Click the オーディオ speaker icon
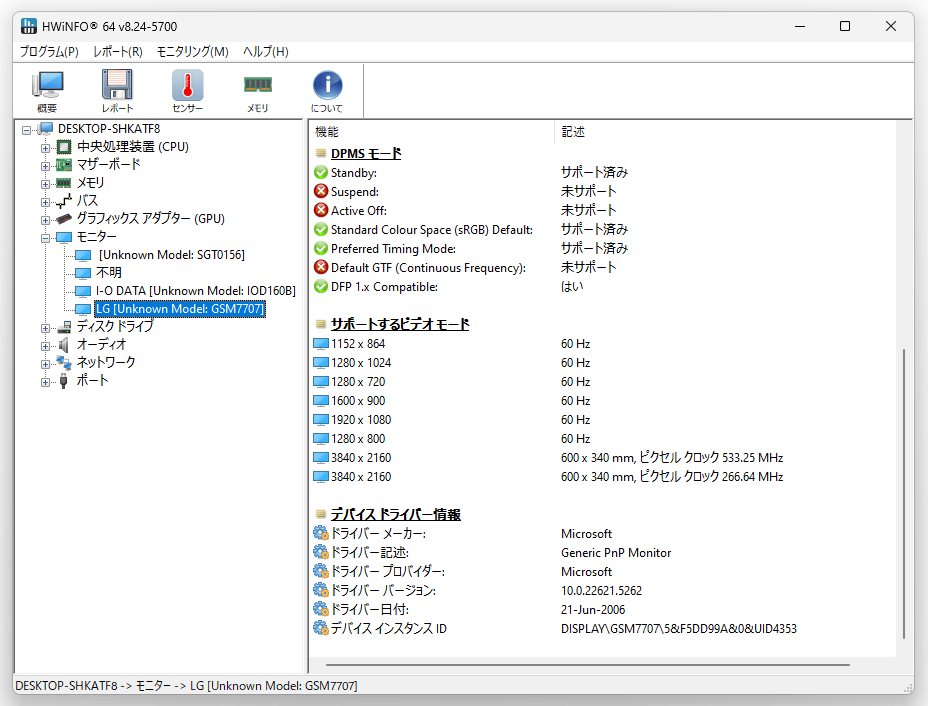Image resolution: width=928 pixels, height=706 pixels. (x=64, y=344)
